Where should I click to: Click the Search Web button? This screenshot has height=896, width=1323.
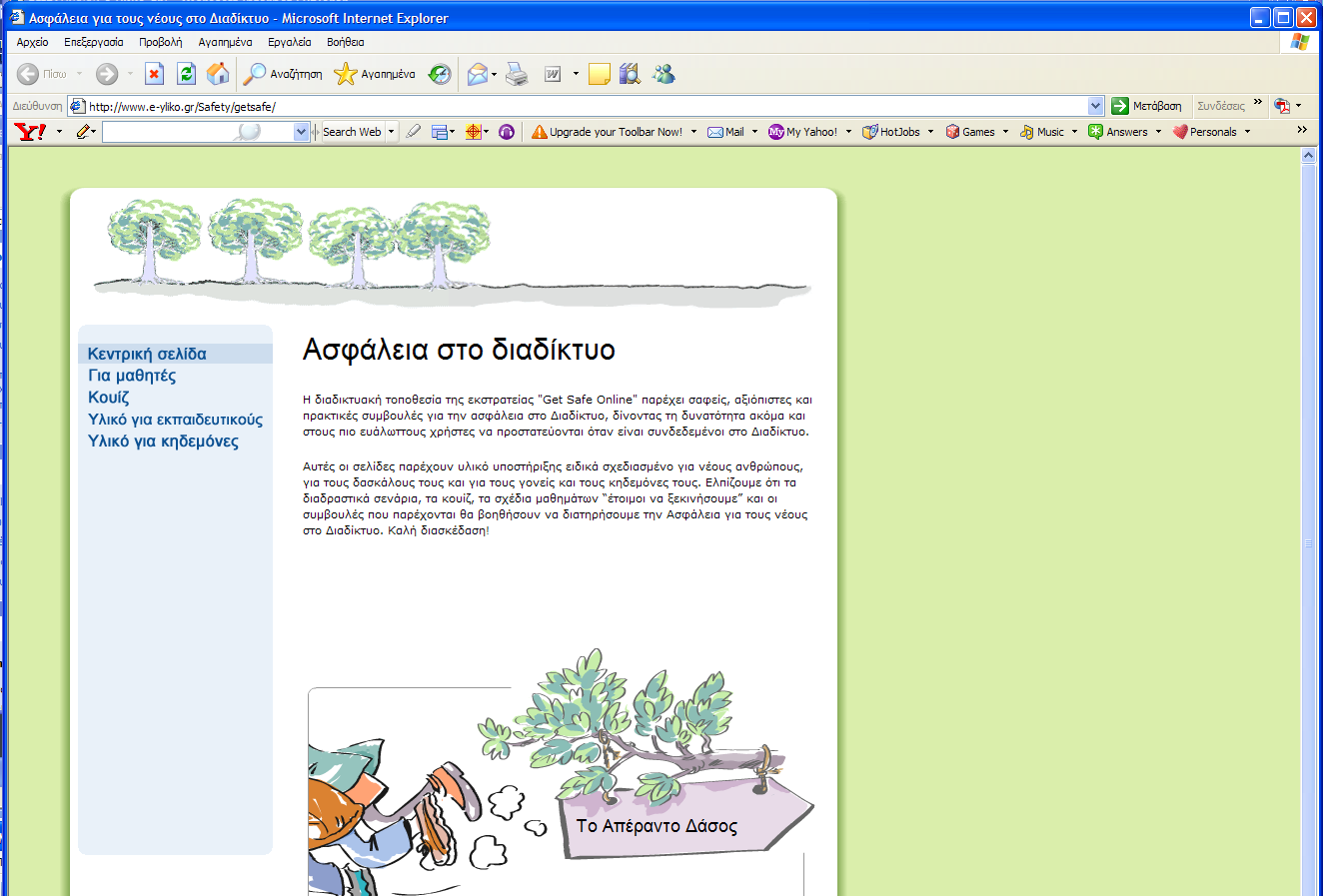pos(352,132)
